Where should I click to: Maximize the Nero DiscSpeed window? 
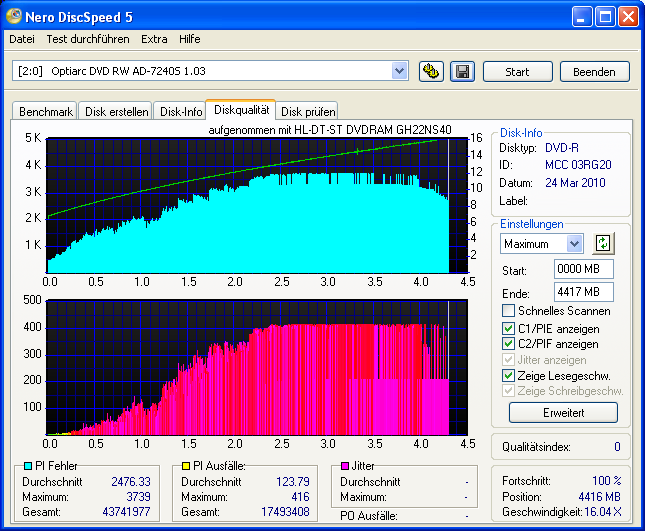[605, 17]
